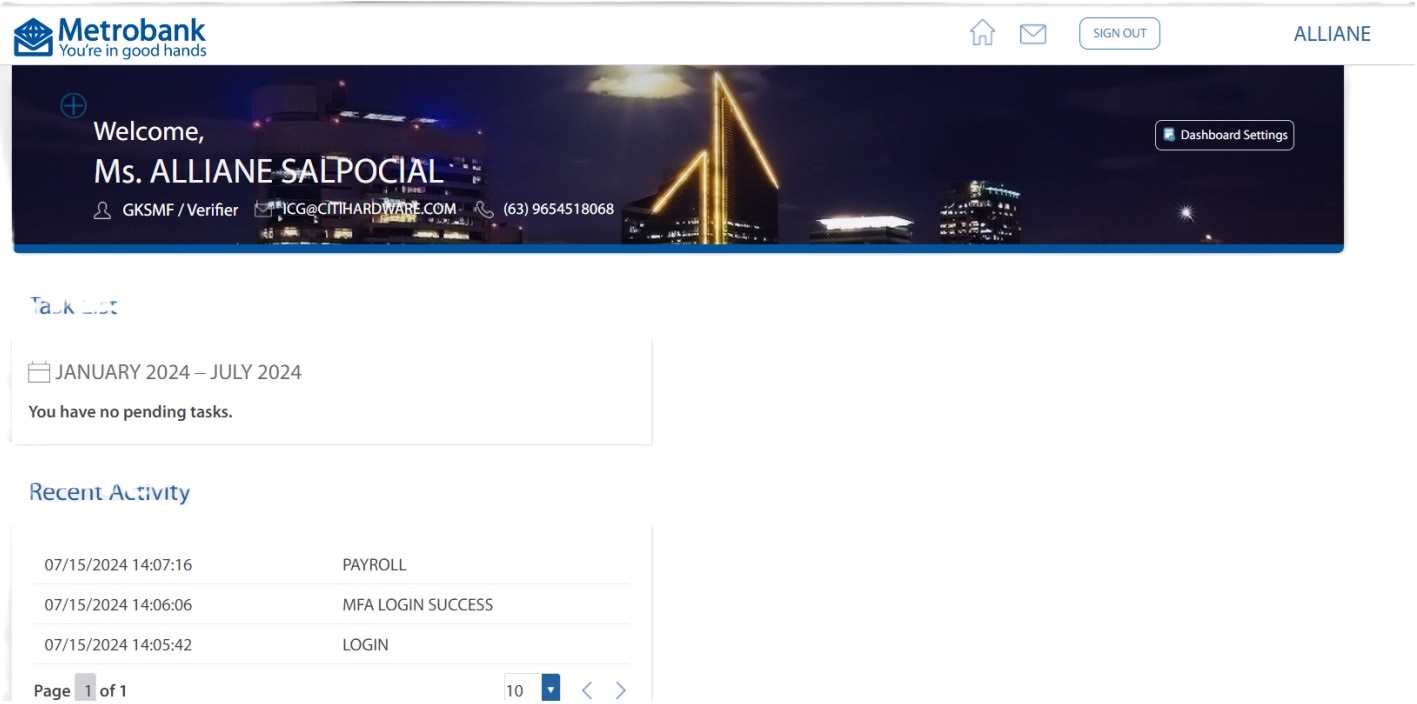
Task: Open the mail envelope icon in header
Action: point(1033,34)
